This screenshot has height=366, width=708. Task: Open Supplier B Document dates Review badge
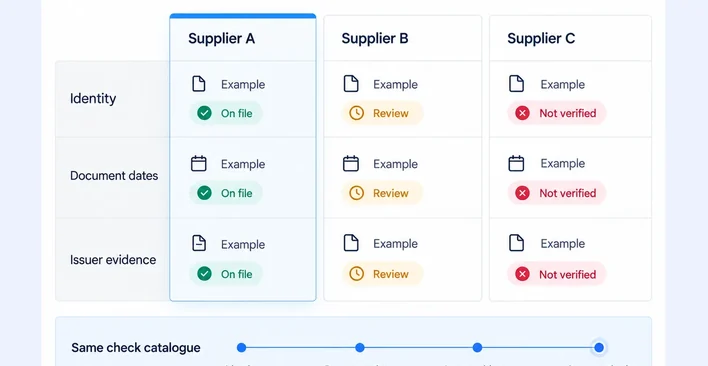[382, 193]
